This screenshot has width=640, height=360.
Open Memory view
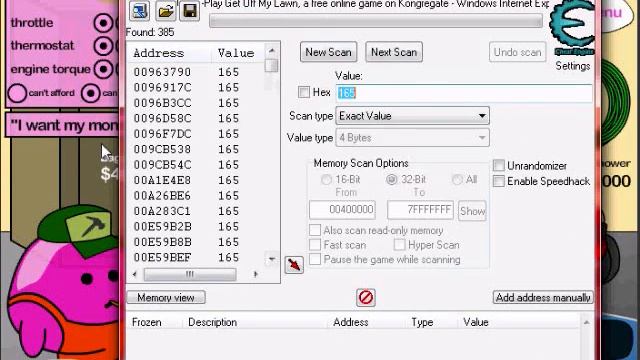click(x=166, y=298)
